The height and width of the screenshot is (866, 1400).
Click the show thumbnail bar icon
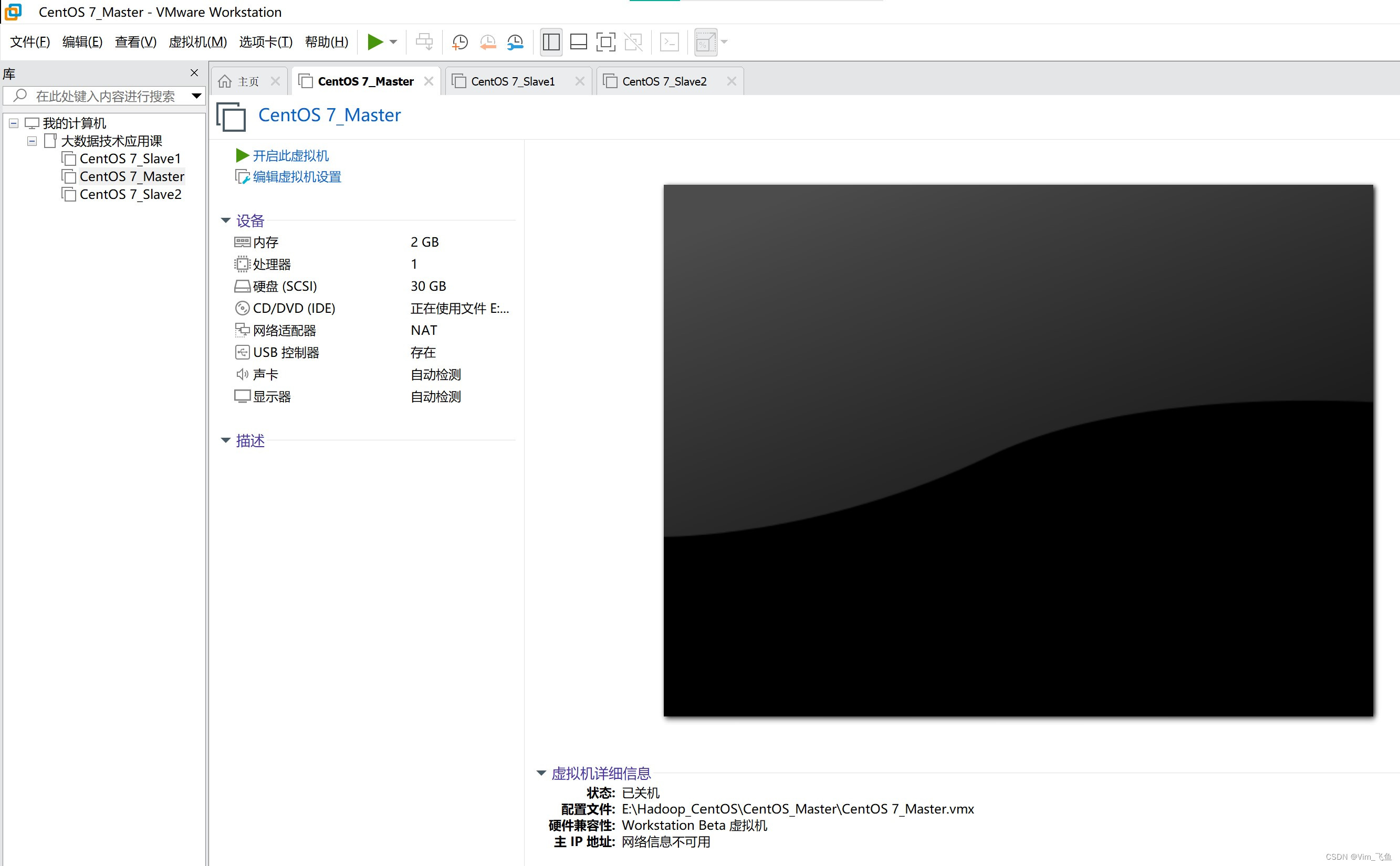(578, 42)
